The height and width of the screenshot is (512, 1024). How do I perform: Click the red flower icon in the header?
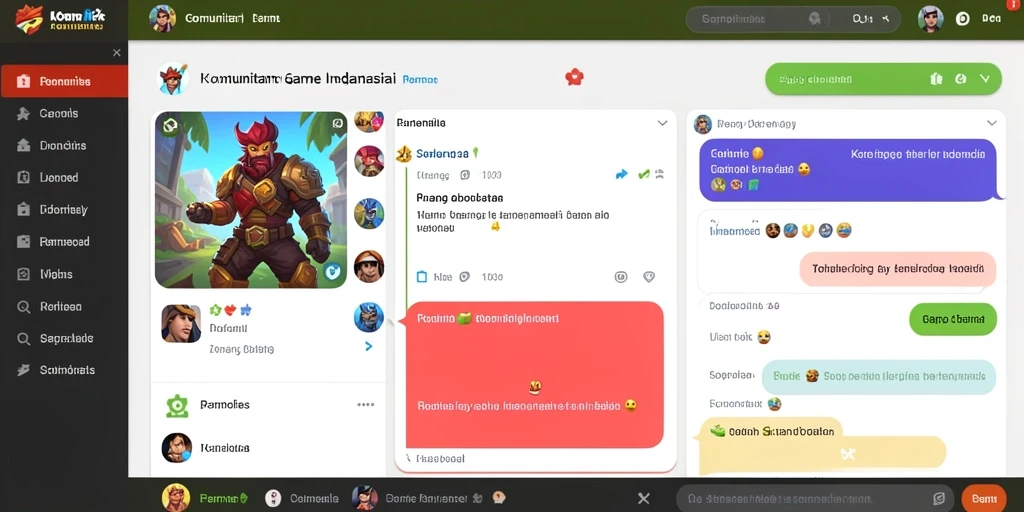(x=574, y=77)
